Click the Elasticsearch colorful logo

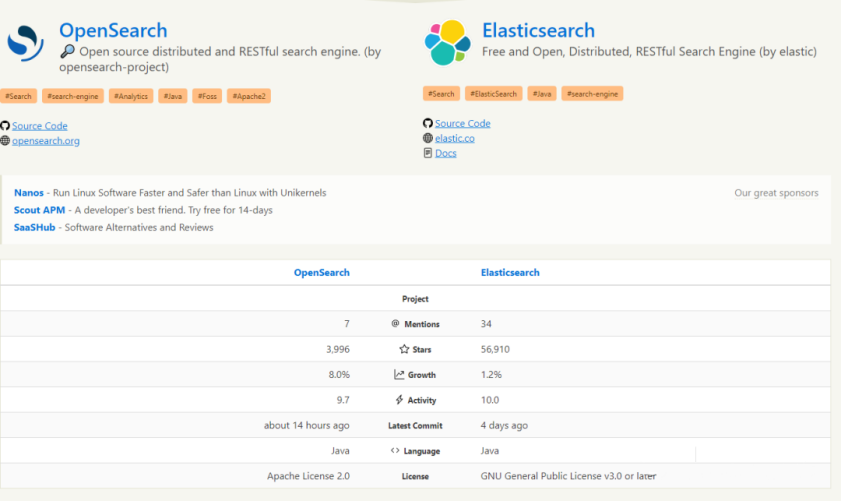tap(447, 42)
